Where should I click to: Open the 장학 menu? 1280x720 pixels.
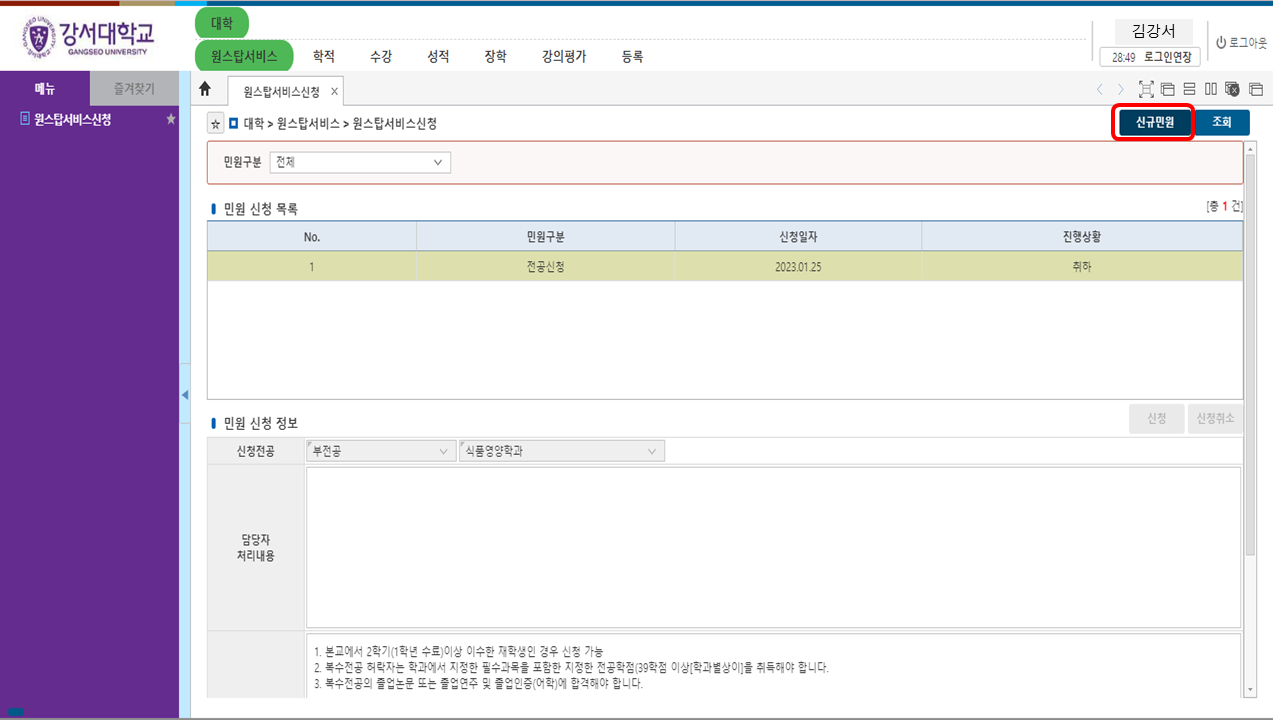click(x=495, y=57)
